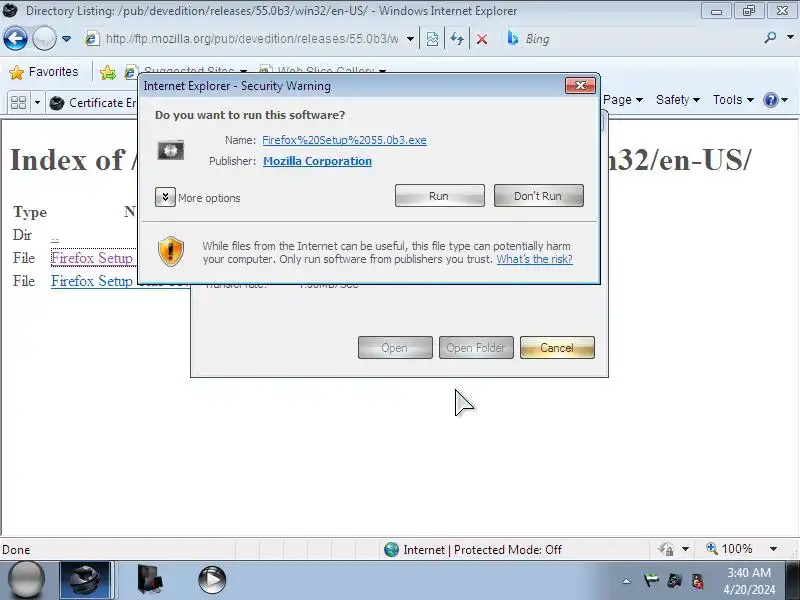800x600 pixels.
Task: Click the search magnifier icon
Action: (x=770, y=38)
